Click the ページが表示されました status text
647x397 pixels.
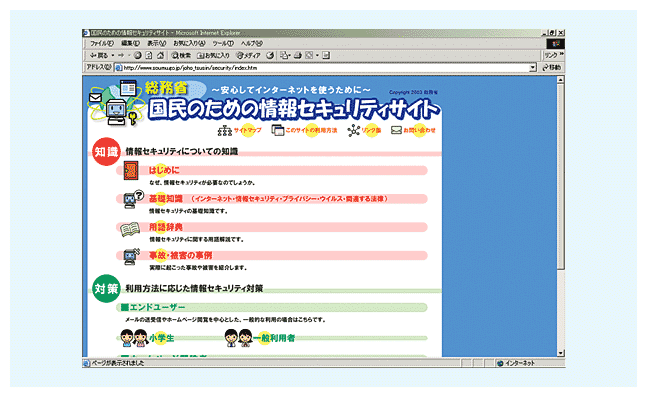(118, 363)
